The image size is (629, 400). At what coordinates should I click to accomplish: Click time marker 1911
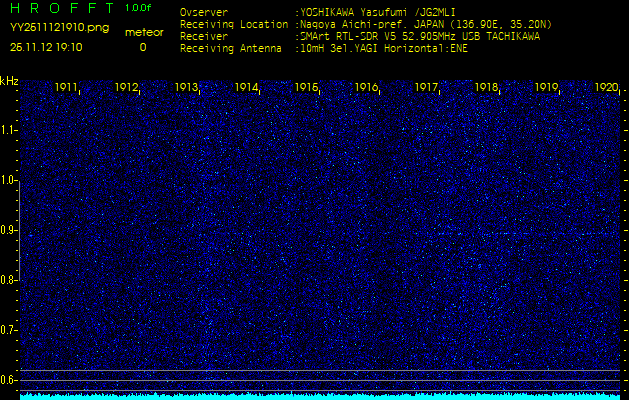point(66,87)
